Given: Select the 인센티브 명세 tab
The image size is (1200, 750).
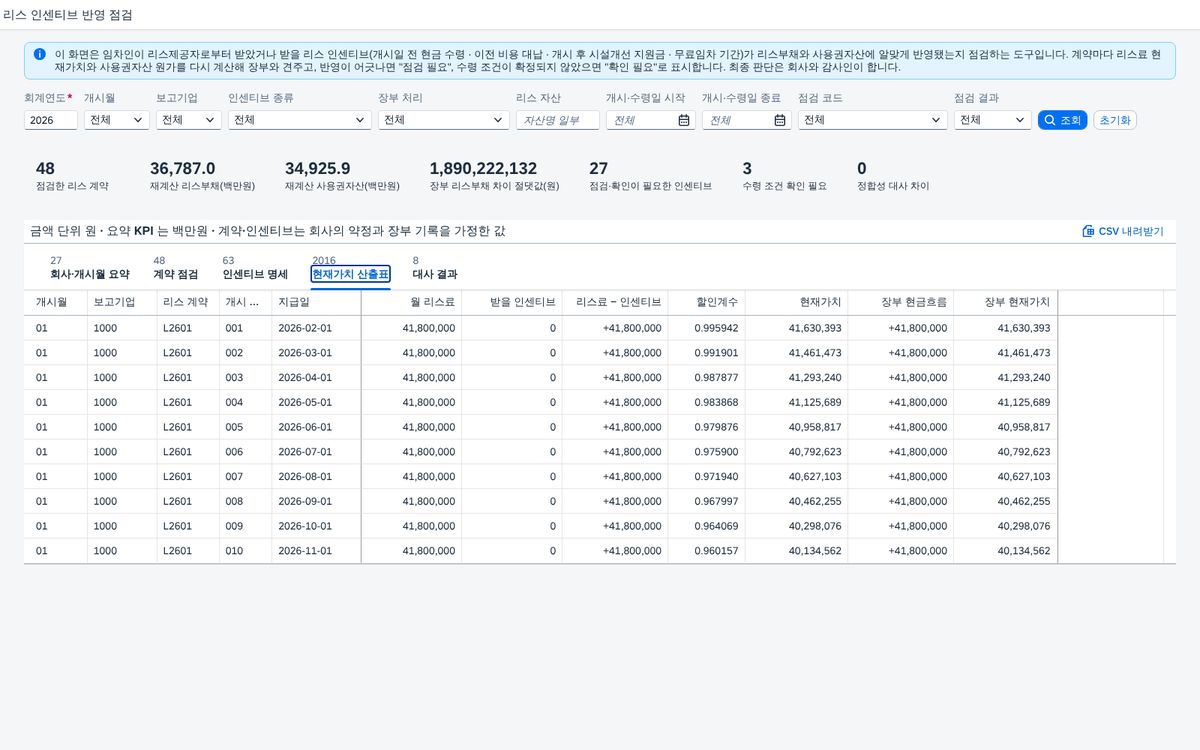Looking at the screenshot, I should point(255,274).
